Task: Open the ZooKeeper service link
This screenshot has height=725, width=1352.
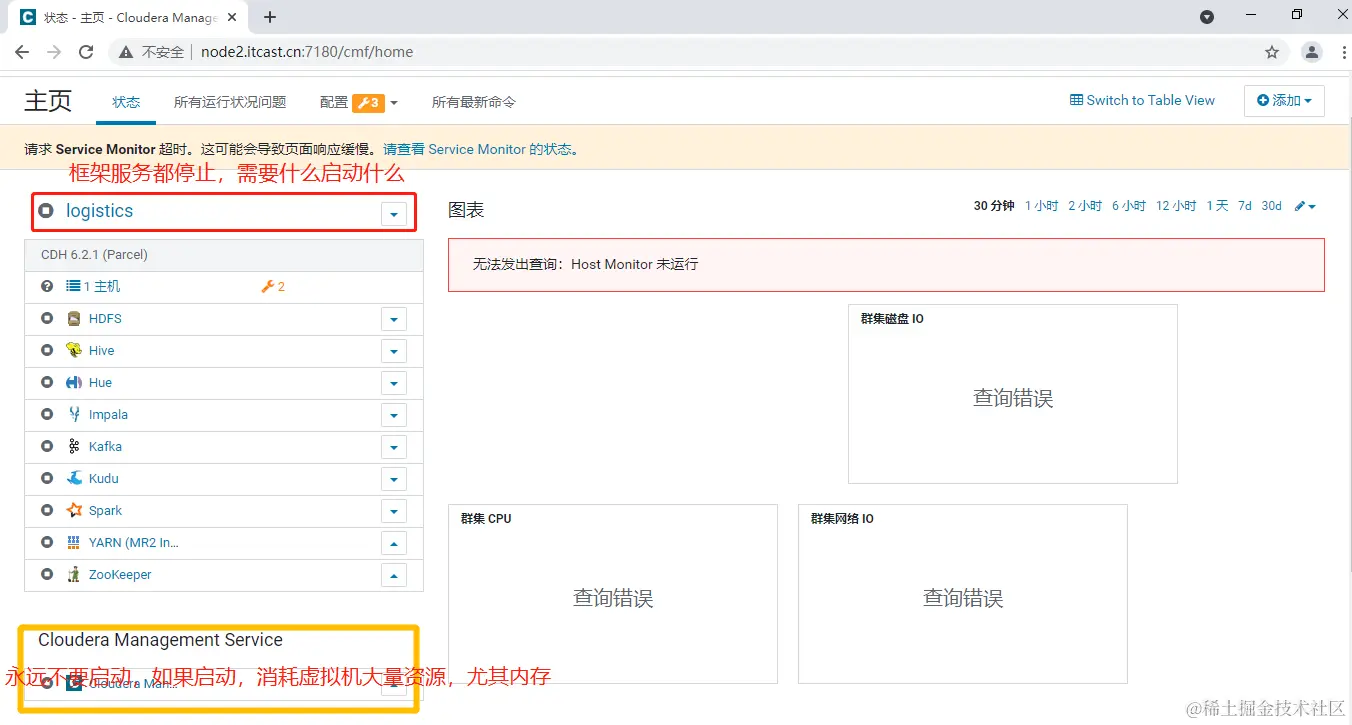Action: pyautogui.click(x=120, y=575)
